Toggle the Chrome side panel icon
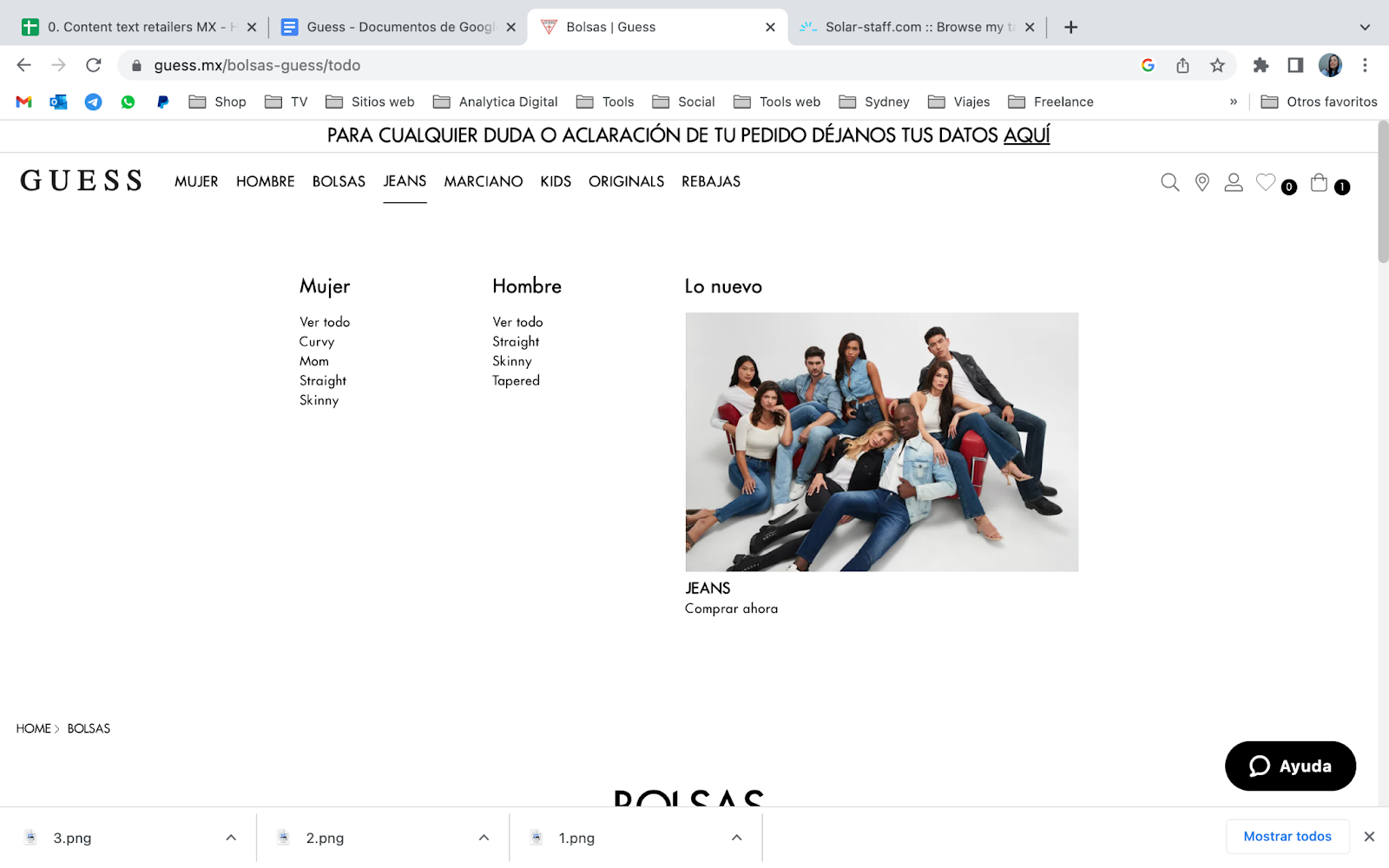 (x=1295, y=65)
